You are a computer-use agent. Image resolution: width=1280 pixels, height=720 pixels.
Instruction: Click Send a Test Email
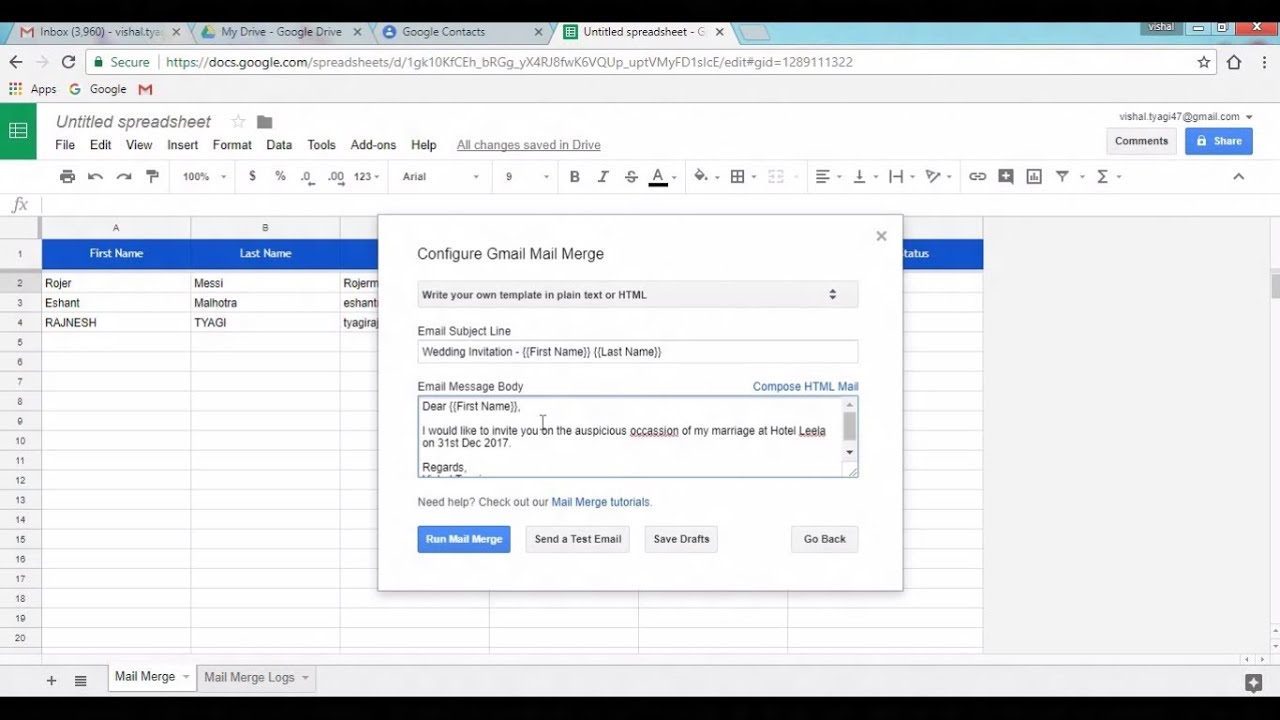click(x=578, y=539)
